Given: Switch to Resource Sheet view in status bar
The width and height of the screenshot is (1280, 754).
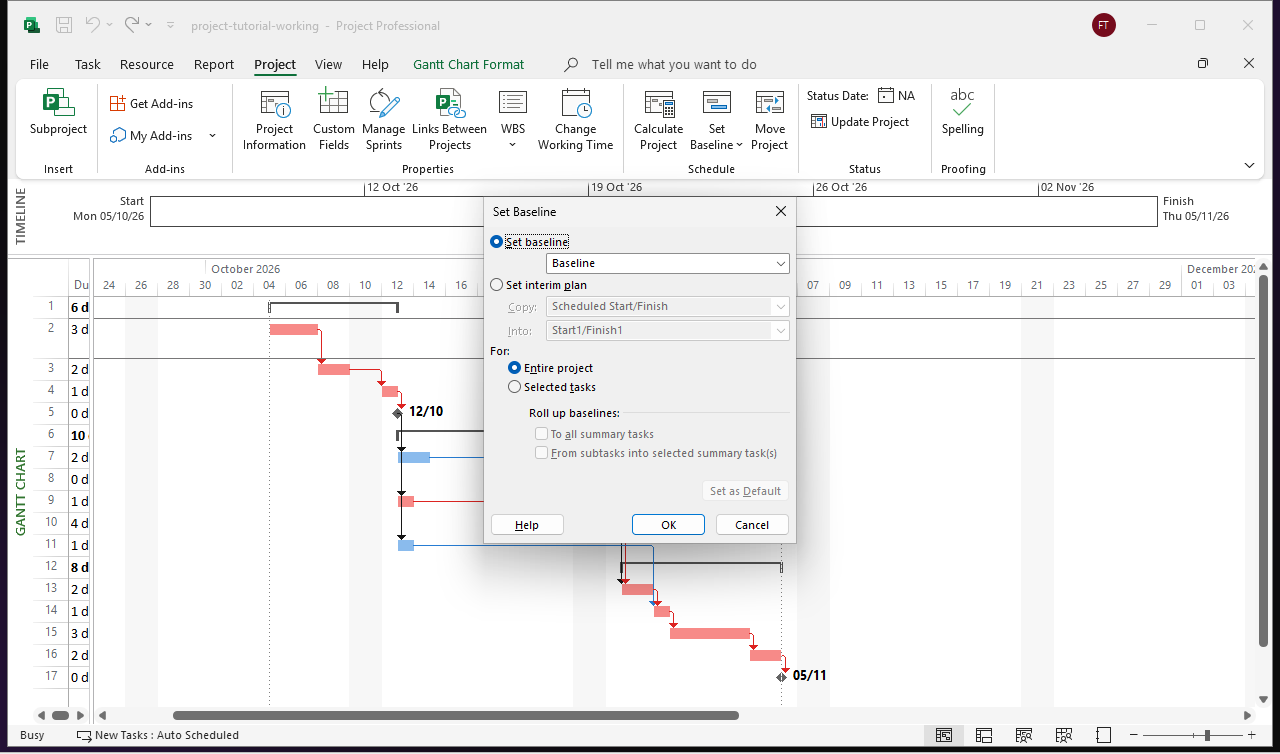Looking at the screenshot, I should (x=1064, y=735).
